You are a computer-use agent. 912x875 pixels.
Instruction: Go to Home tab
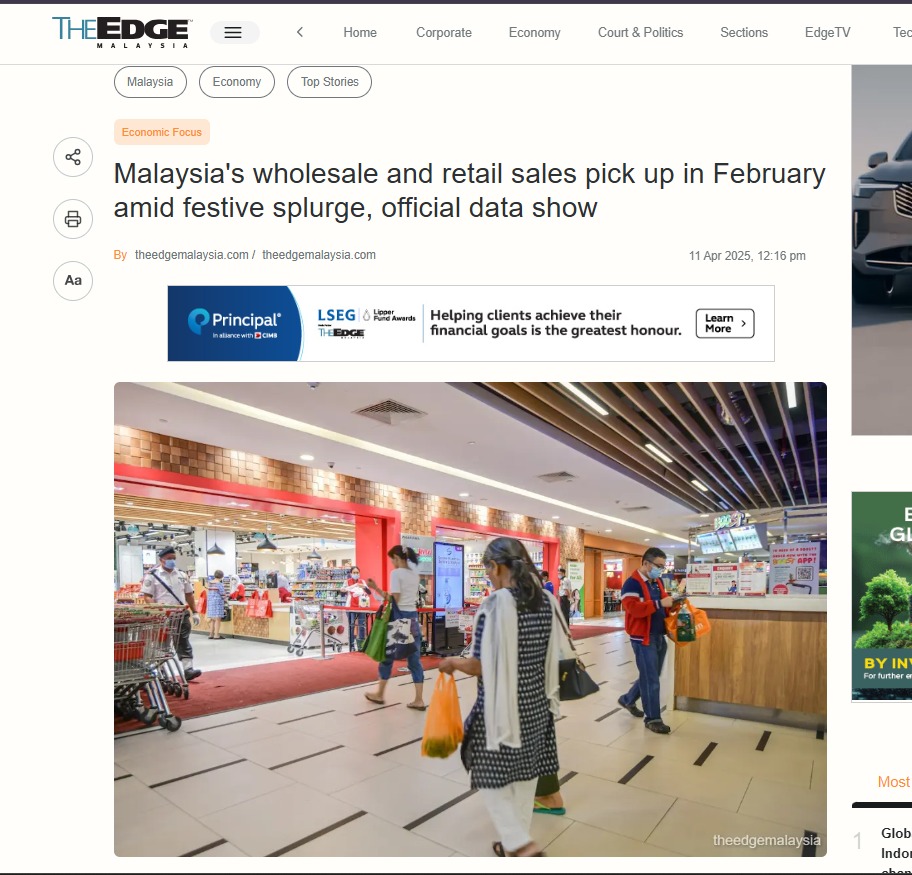coord(359,33)
